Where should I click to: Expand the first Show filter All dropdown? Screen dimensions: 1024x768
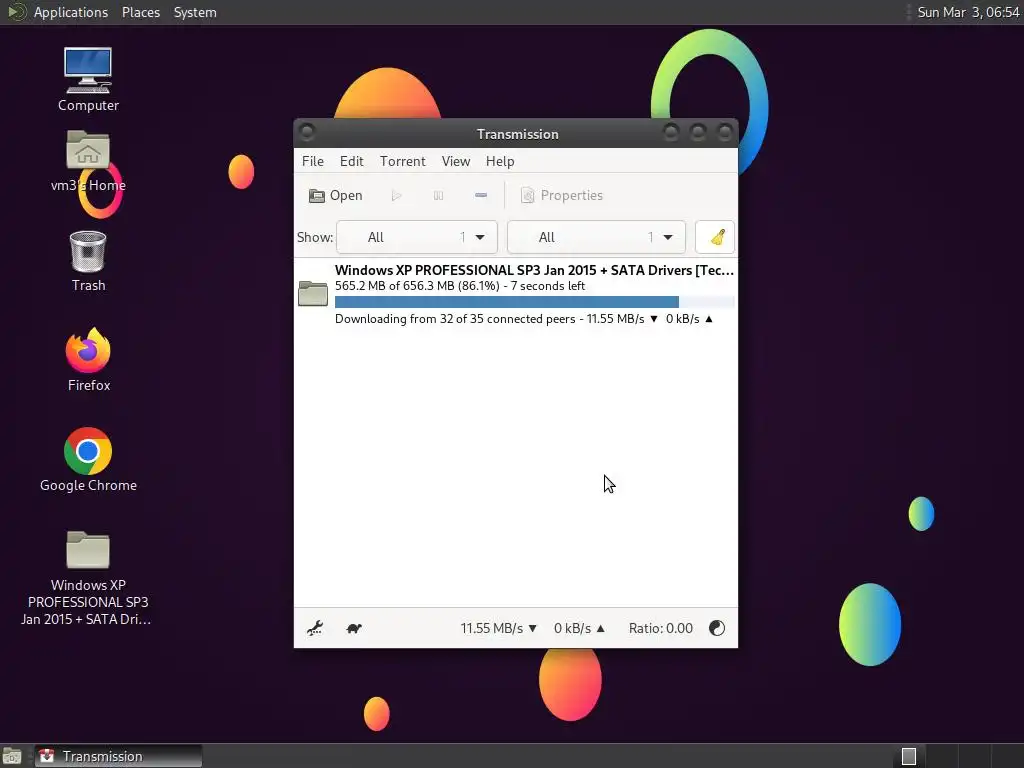click(417, 237)
